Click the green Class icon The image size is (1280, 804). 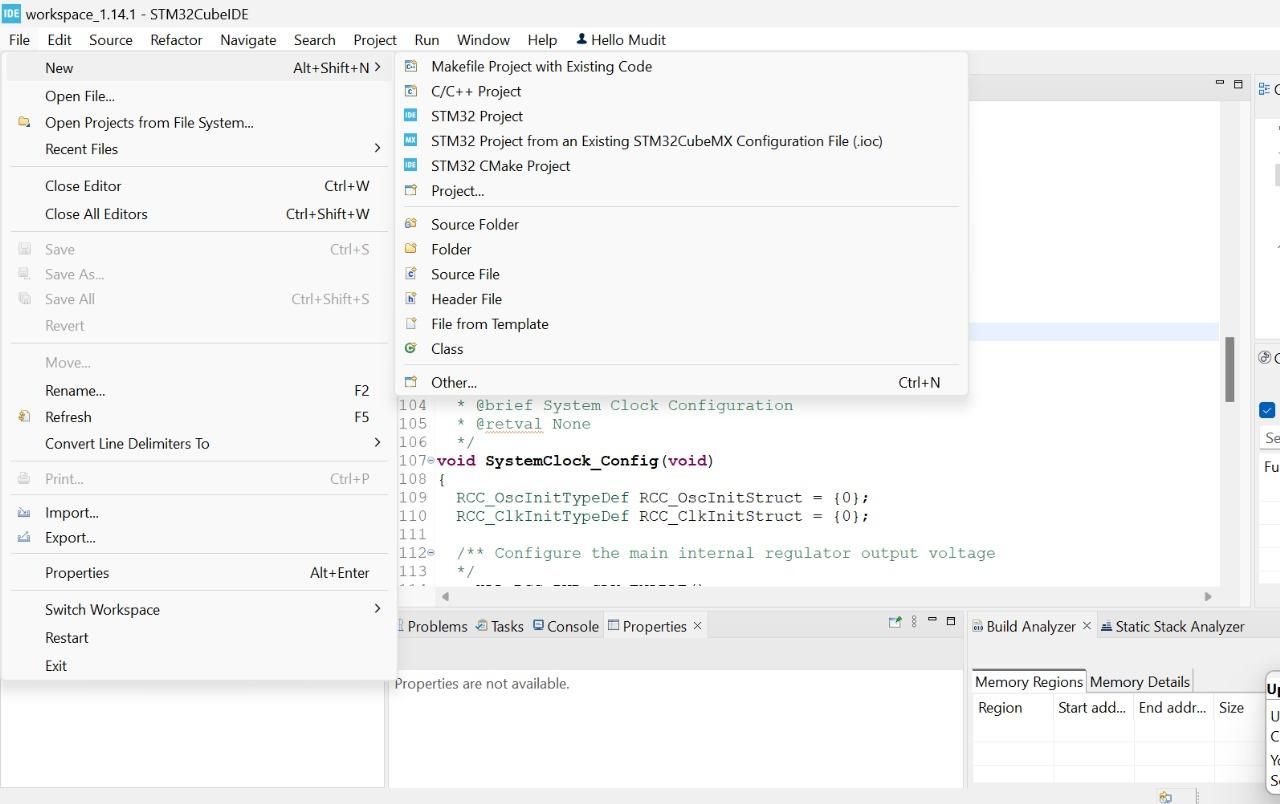410,349
